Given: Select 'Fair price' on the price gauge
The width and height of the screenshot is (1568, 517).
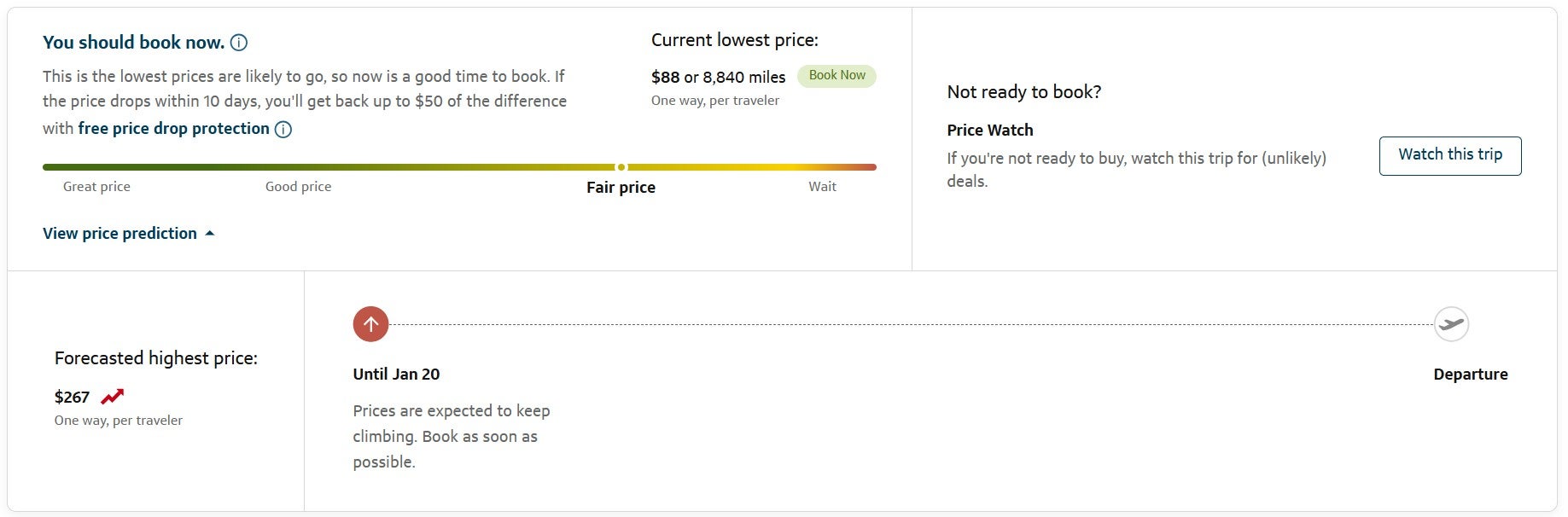Looking at the screenshot, I should pos(621,187).
